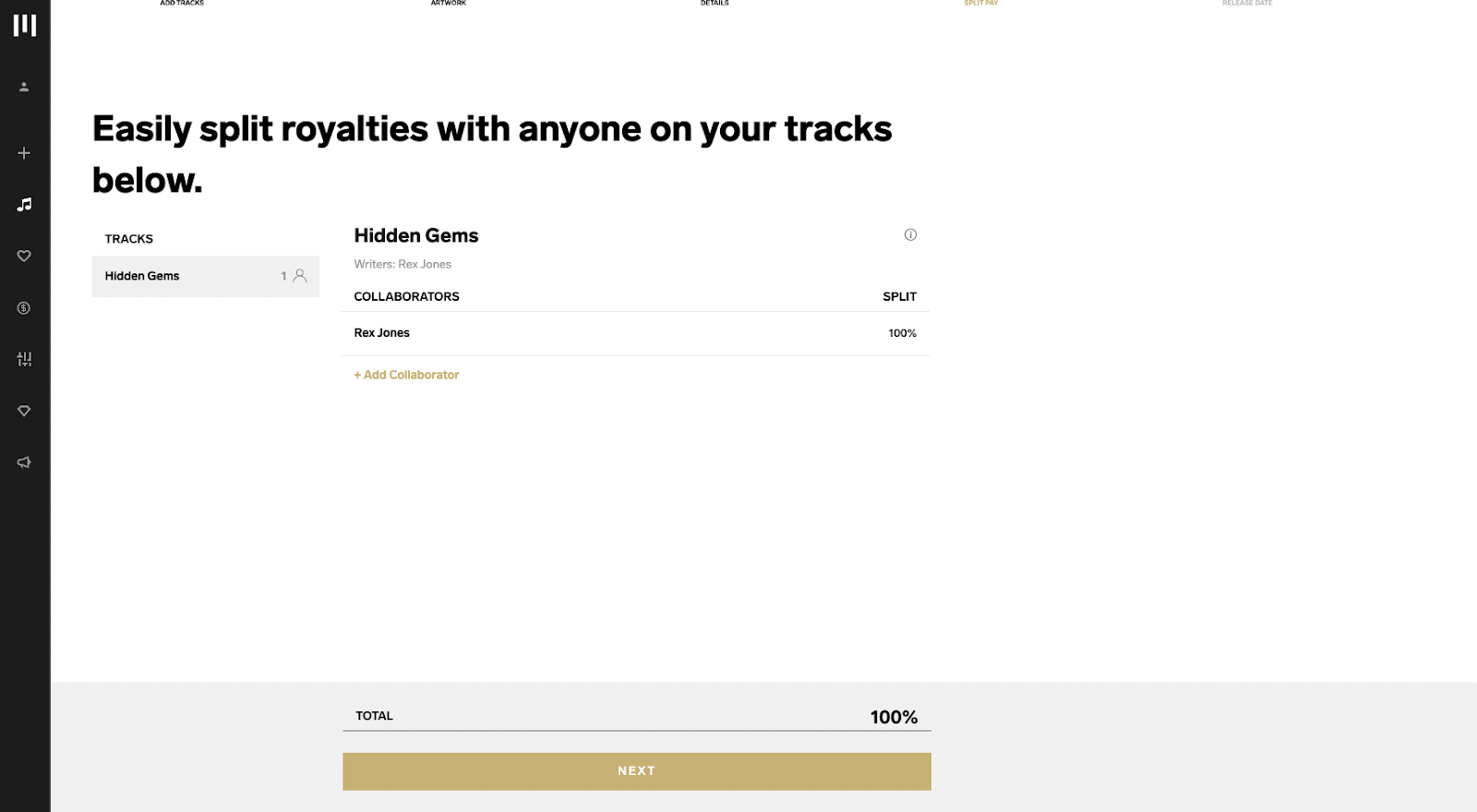Open the megaphone promotion icon

click(x=24, y=462)
